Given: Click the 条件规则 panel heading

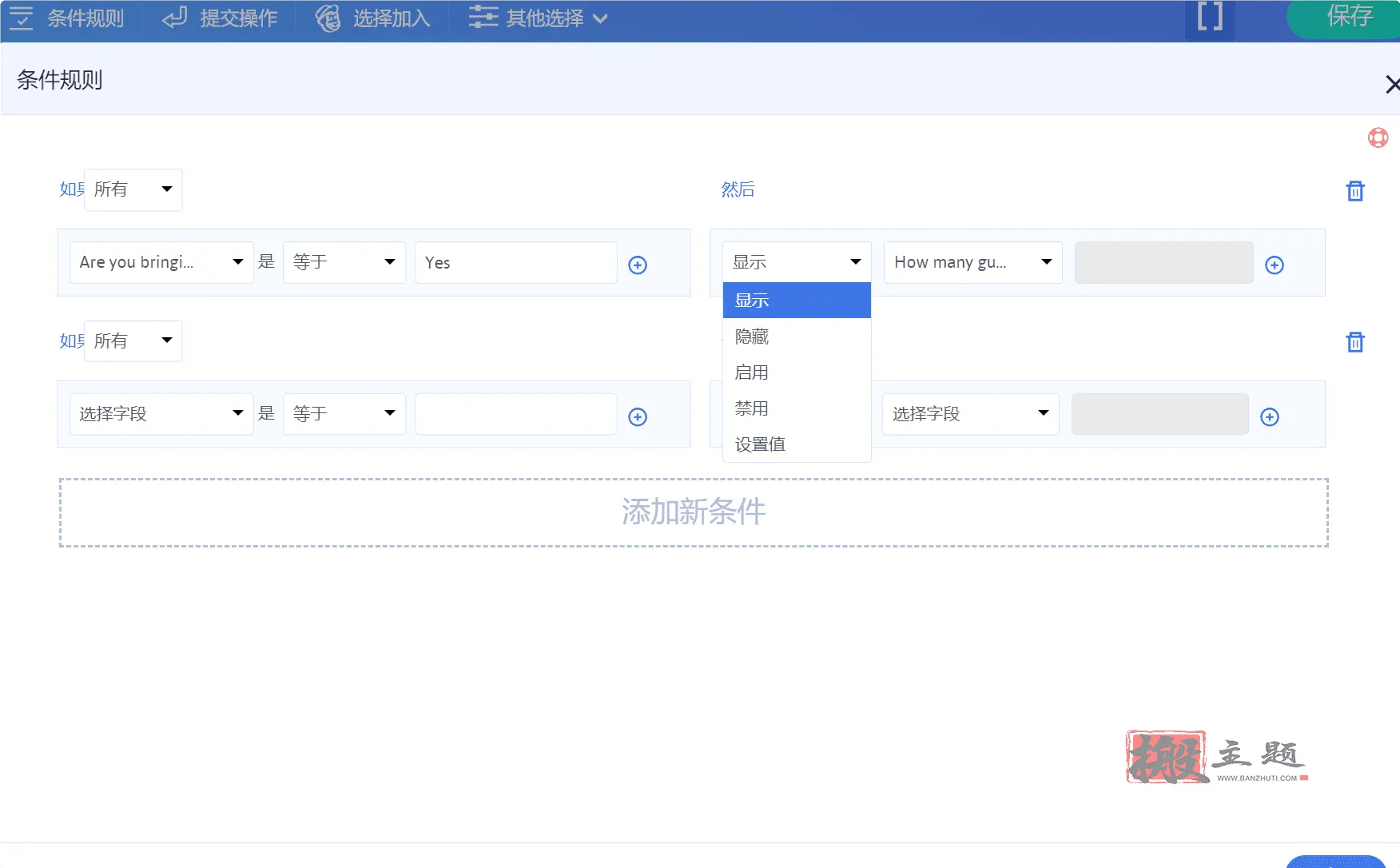Looking at the screenshot, I should [x=60, y=80].
